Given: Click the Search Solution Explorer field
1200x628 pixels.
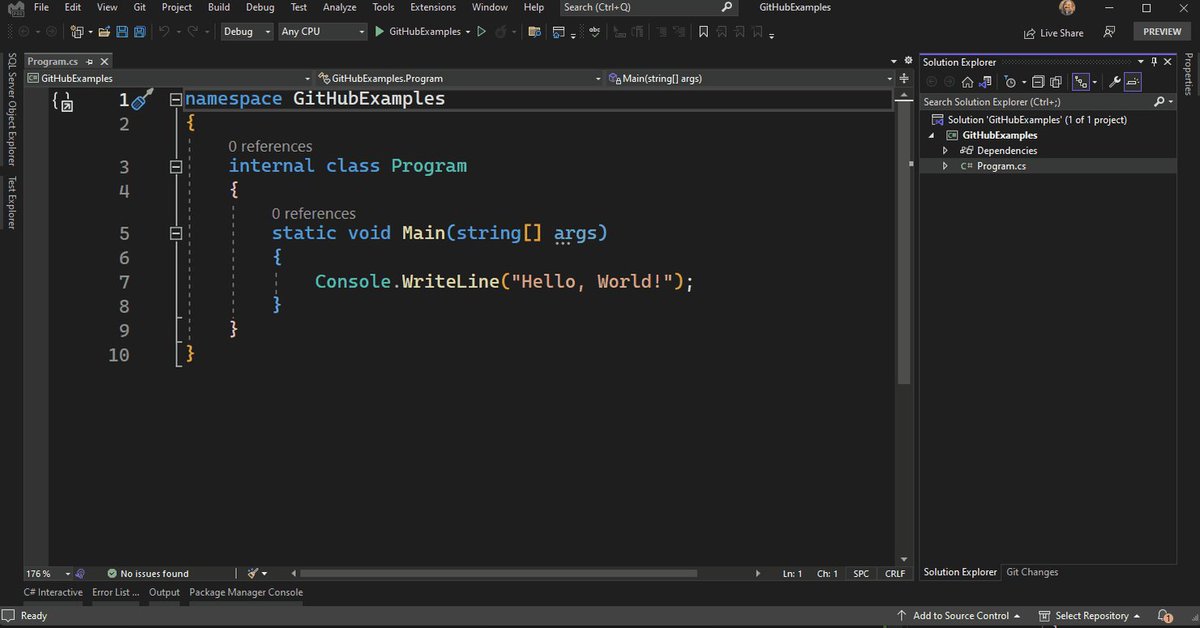Looking at the screenshot, I should [1048, 102].
